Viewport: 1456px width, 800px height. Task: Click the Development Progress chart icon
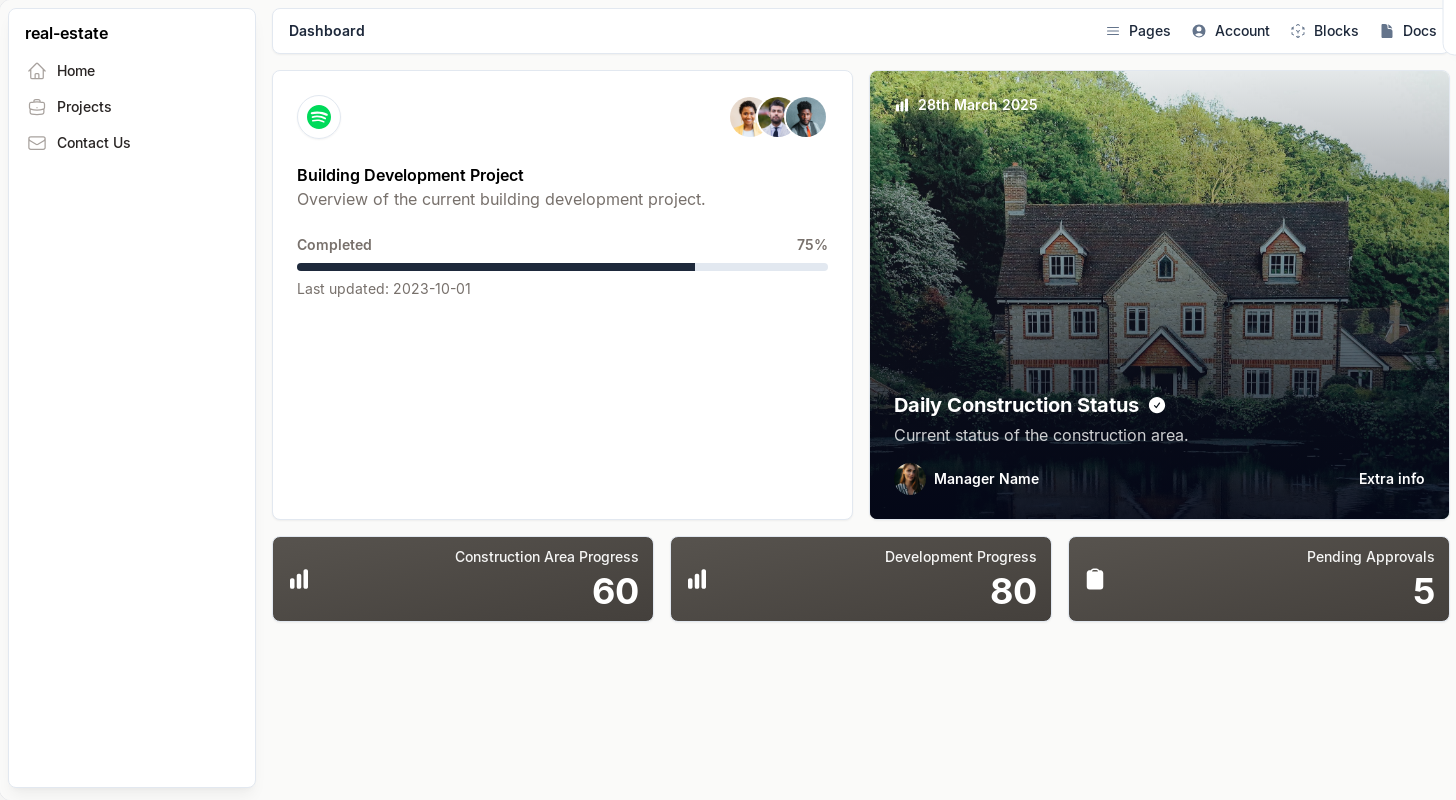697,579
